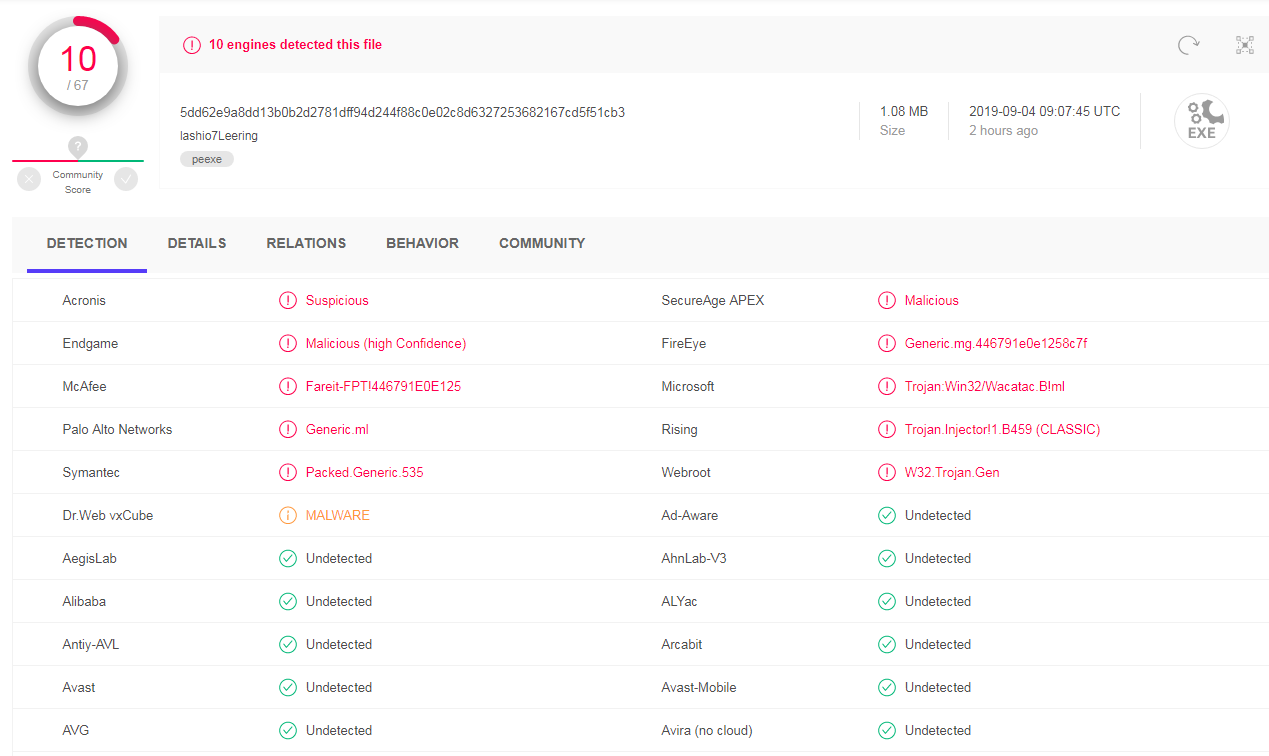Click the green check icon in Avast row
This screenshot has width=1269, height=756.
click(288, 687)
